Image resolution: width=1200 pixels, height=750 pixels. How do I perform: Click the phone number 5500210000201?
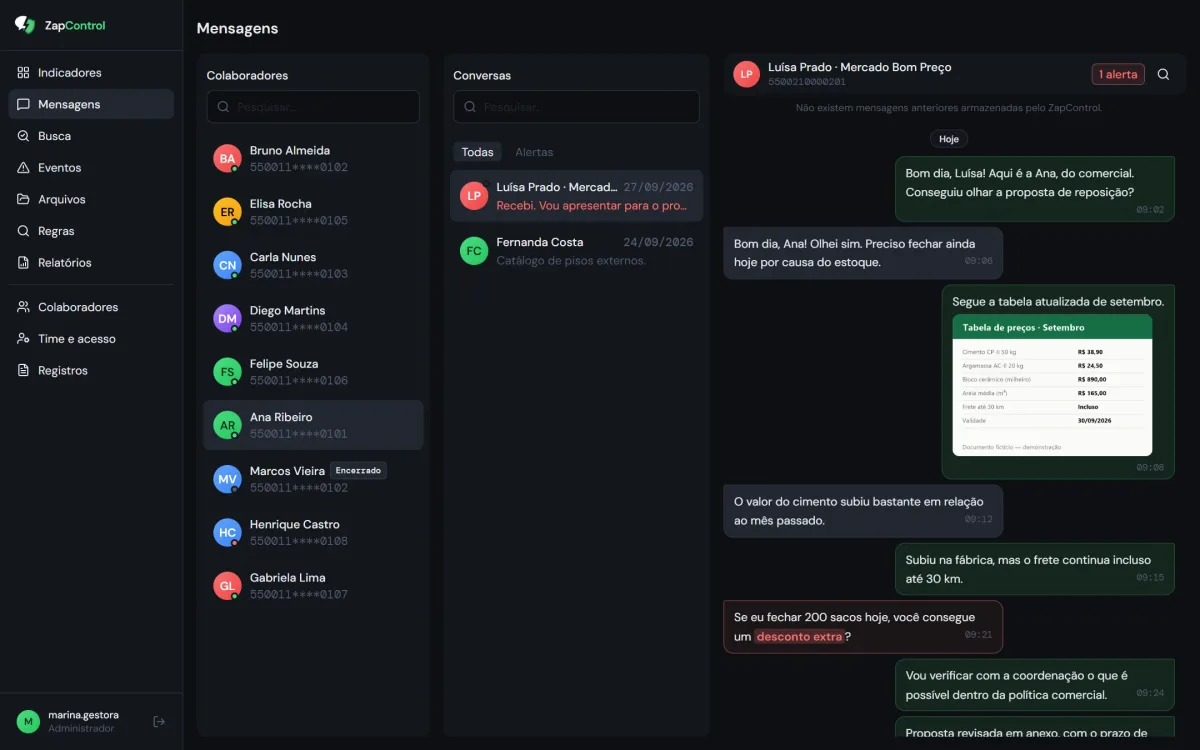coord(807,82)
